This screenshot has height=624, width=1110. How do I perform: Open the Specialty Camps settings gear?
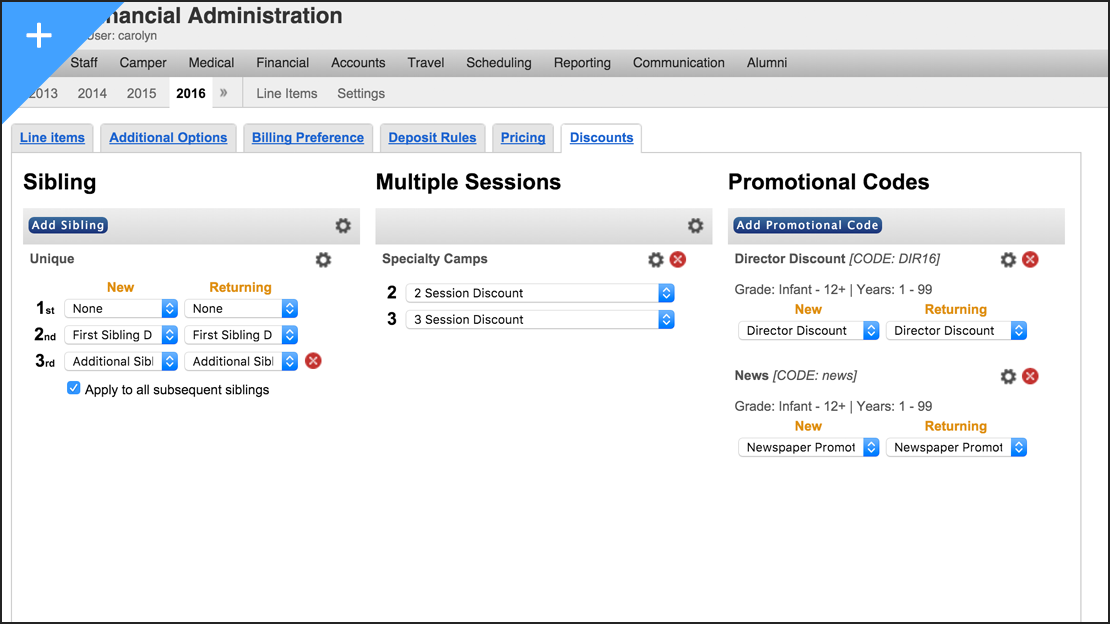[655, 259]
